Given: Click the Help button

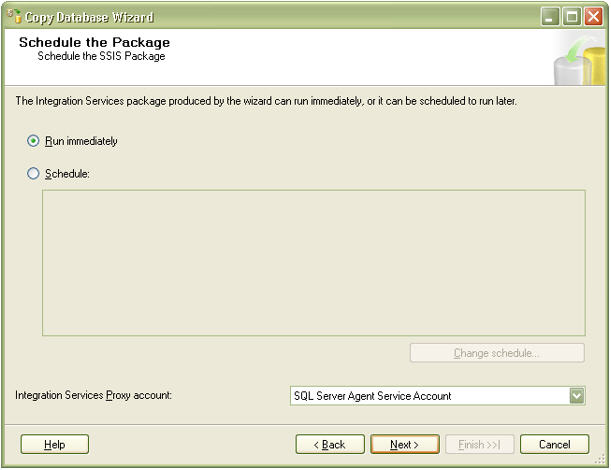Looking at the screenshot, I should pos(55,444).
